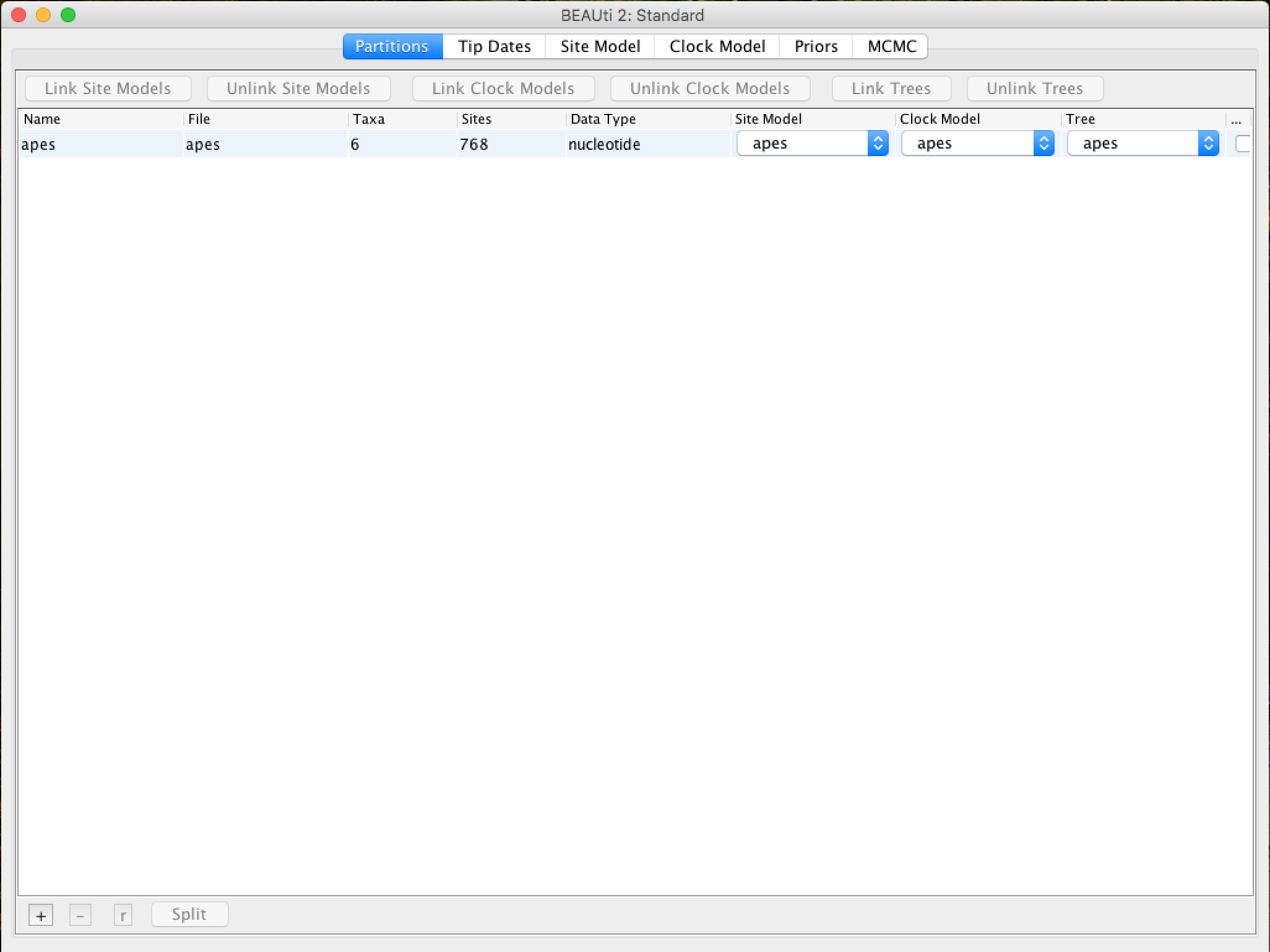This screenshot has width=1270, height=952.
Task: Click the Name column header
Action: pyautogui.click(x=102, y=119)
